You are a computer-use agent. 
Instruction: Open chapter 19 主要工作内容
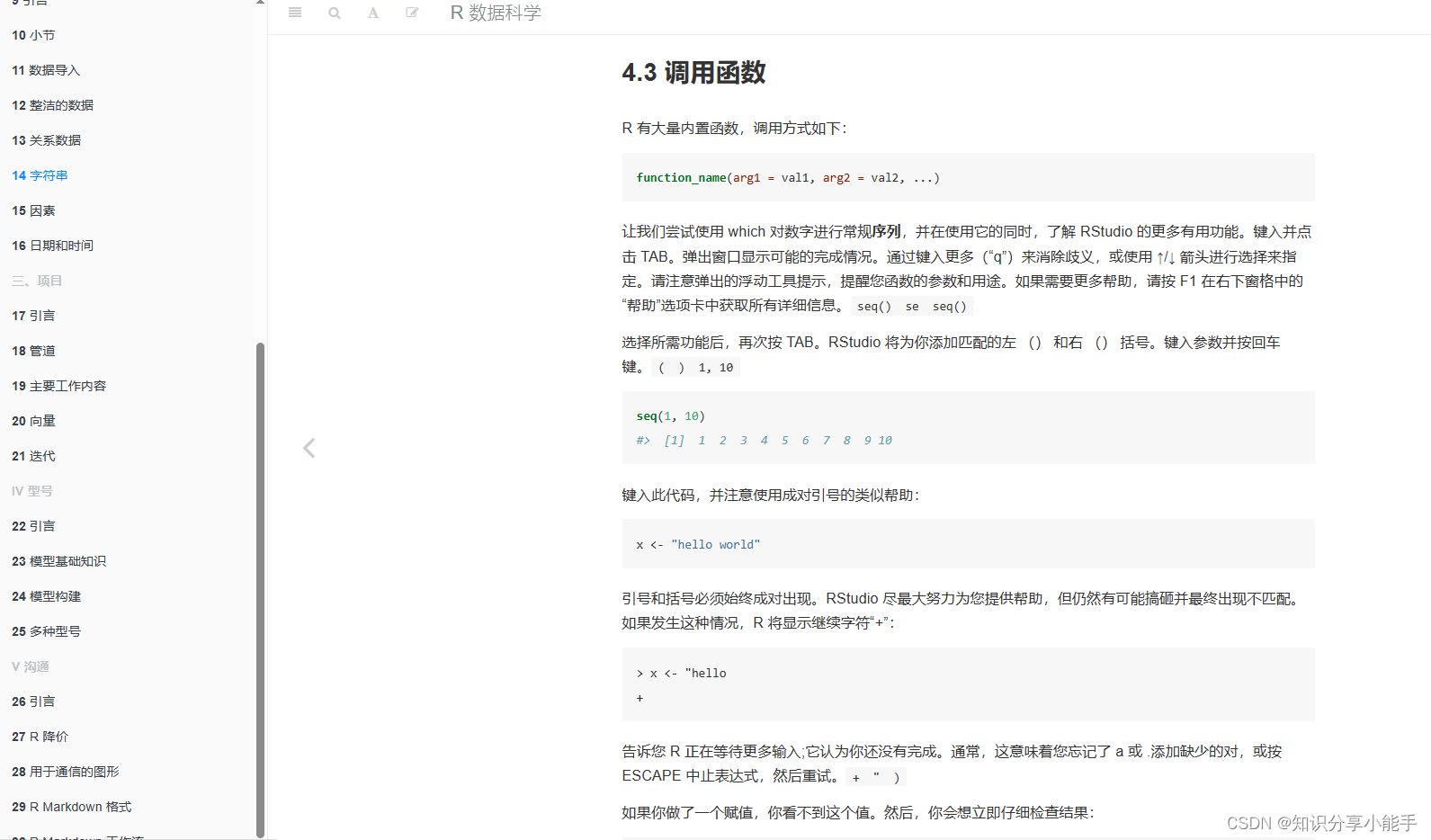[x=58, y=386]
